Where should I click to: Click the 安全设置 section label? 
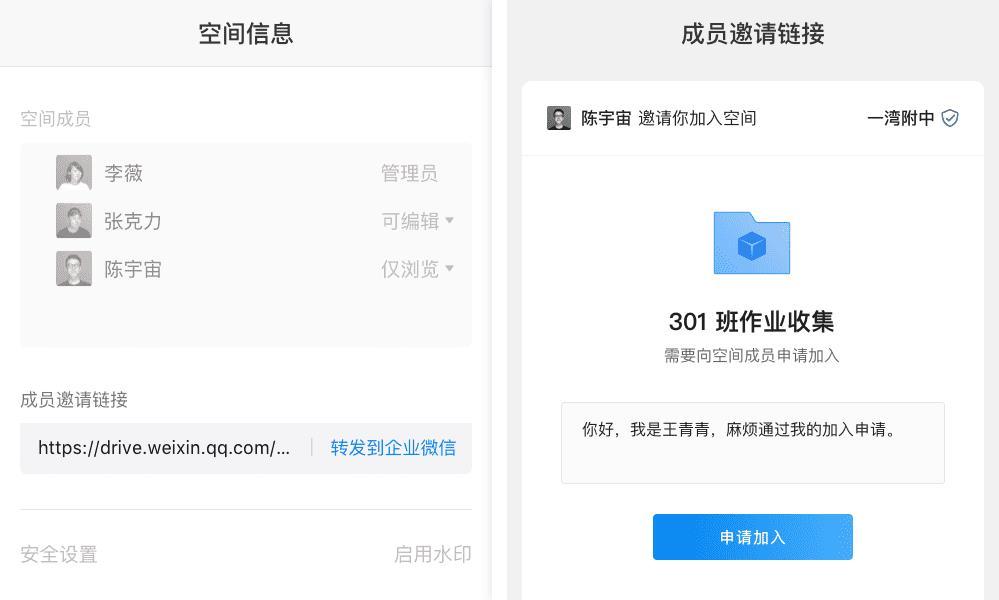(x=59, y=554)
